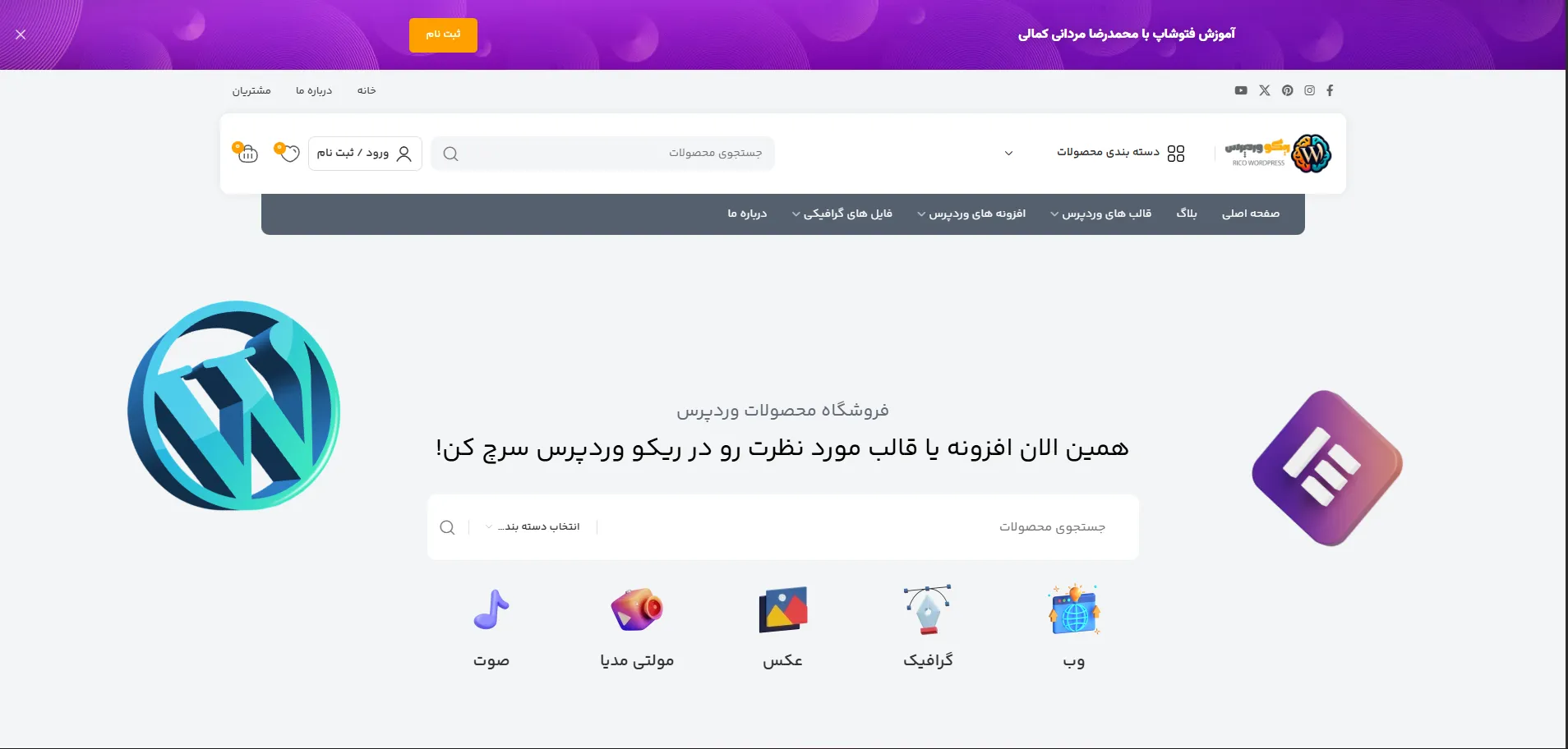Select the گرافیک pen tool category icon
1568x749 pixels.
point(928,609)
